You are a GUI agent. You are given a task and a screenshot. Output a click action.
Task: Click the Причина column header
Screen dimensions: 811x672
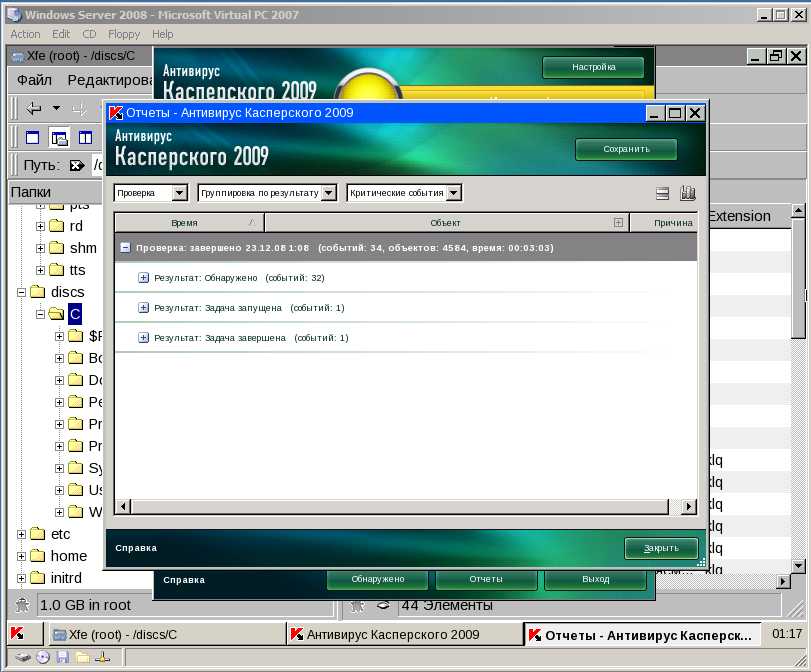point(663,222)
